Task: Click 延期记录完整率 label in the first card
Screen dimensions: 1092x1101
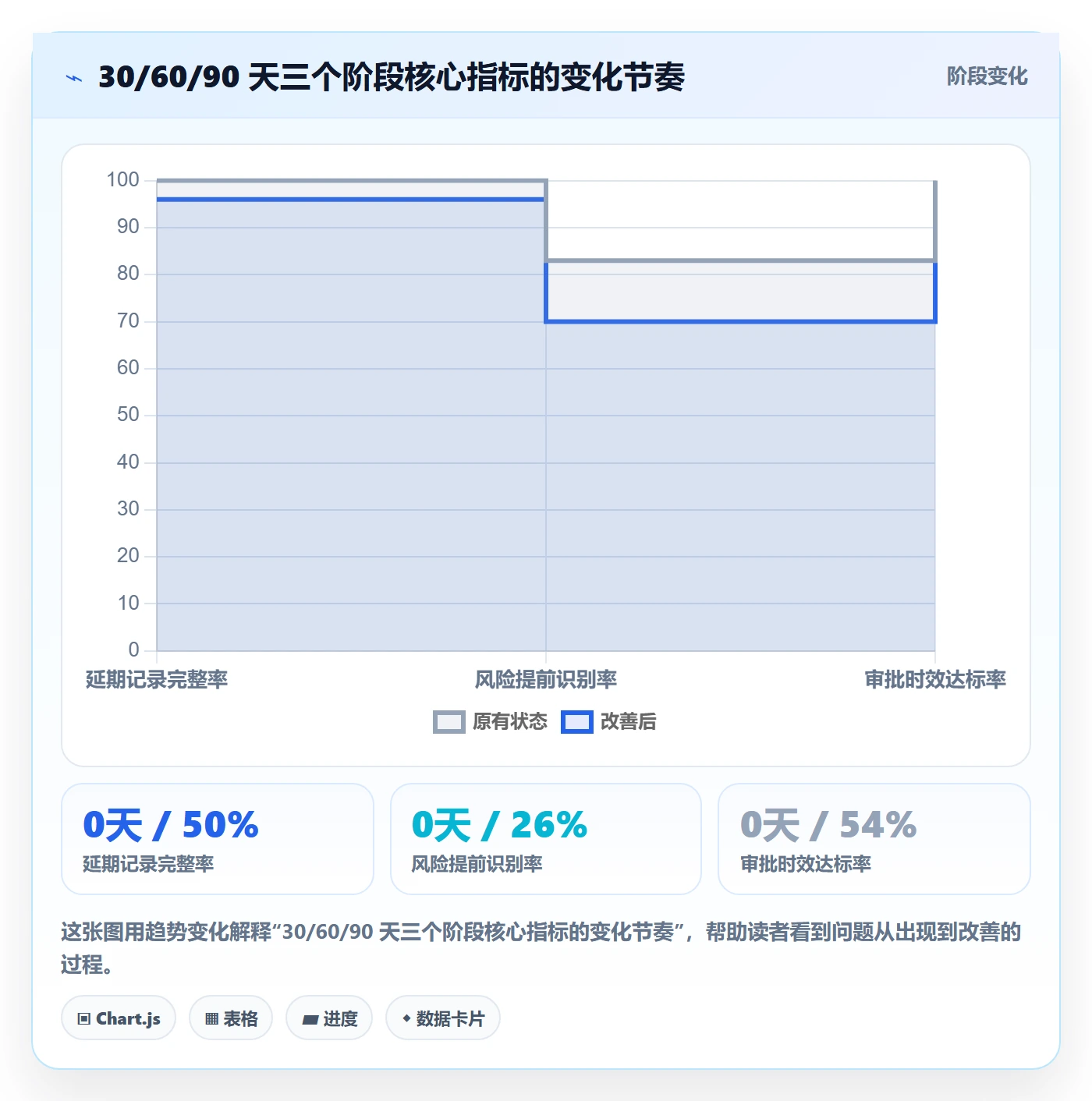Action: coord(148,864)
